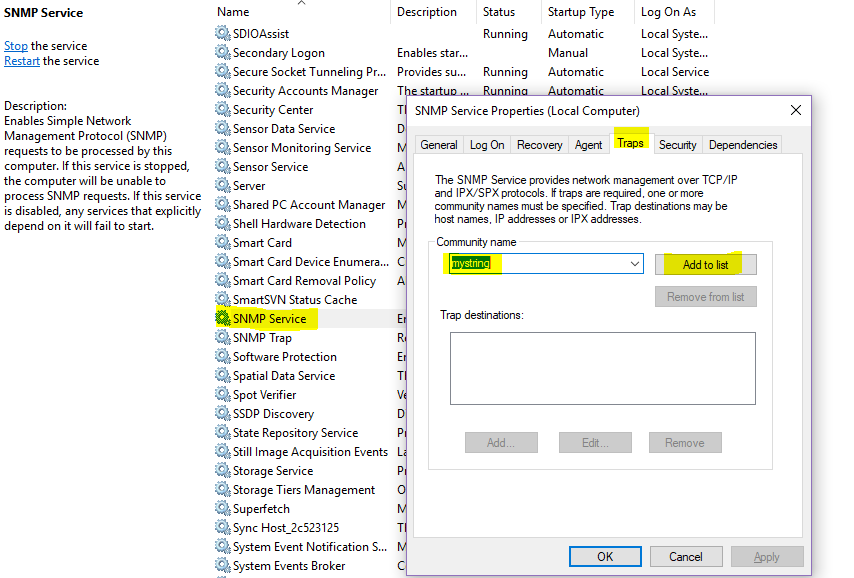Open the Dependencies tab
The height and width of the screenshot is (578, 854).
pos(742,144)
